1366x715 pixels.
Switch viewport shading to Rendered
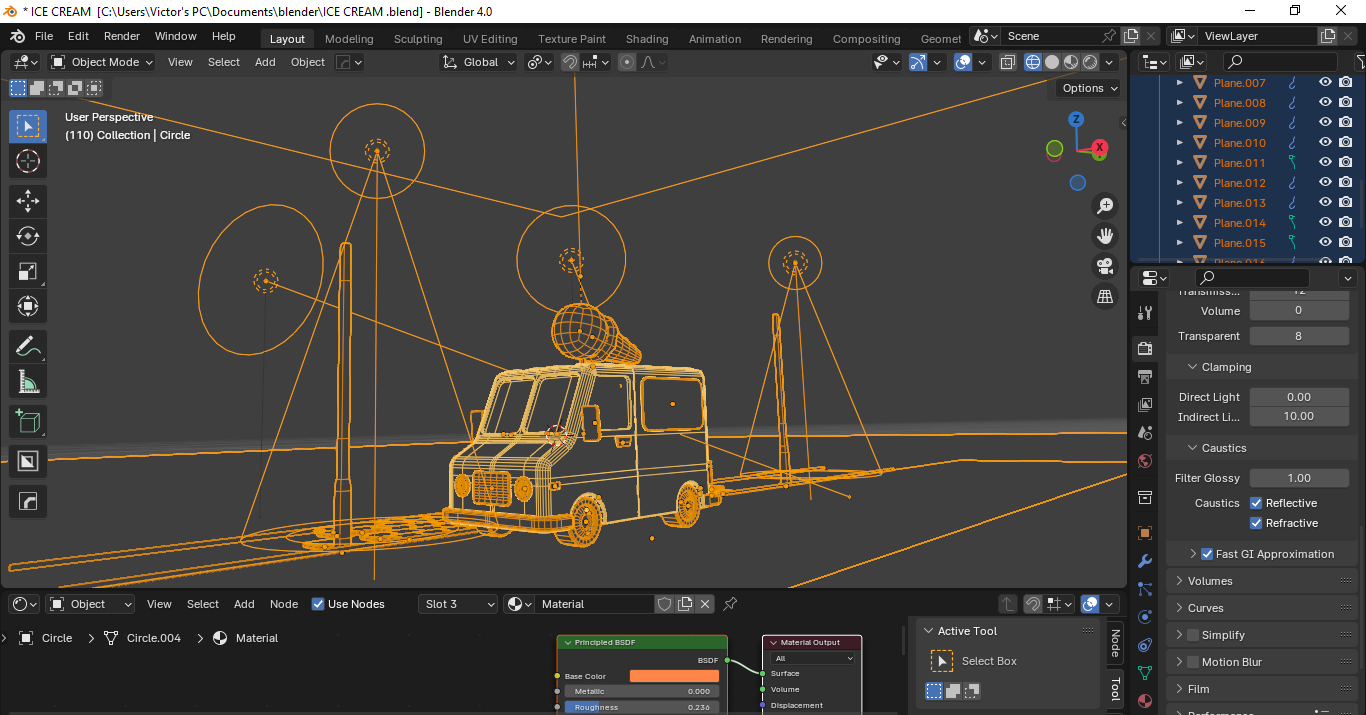tap(1090, 62)
